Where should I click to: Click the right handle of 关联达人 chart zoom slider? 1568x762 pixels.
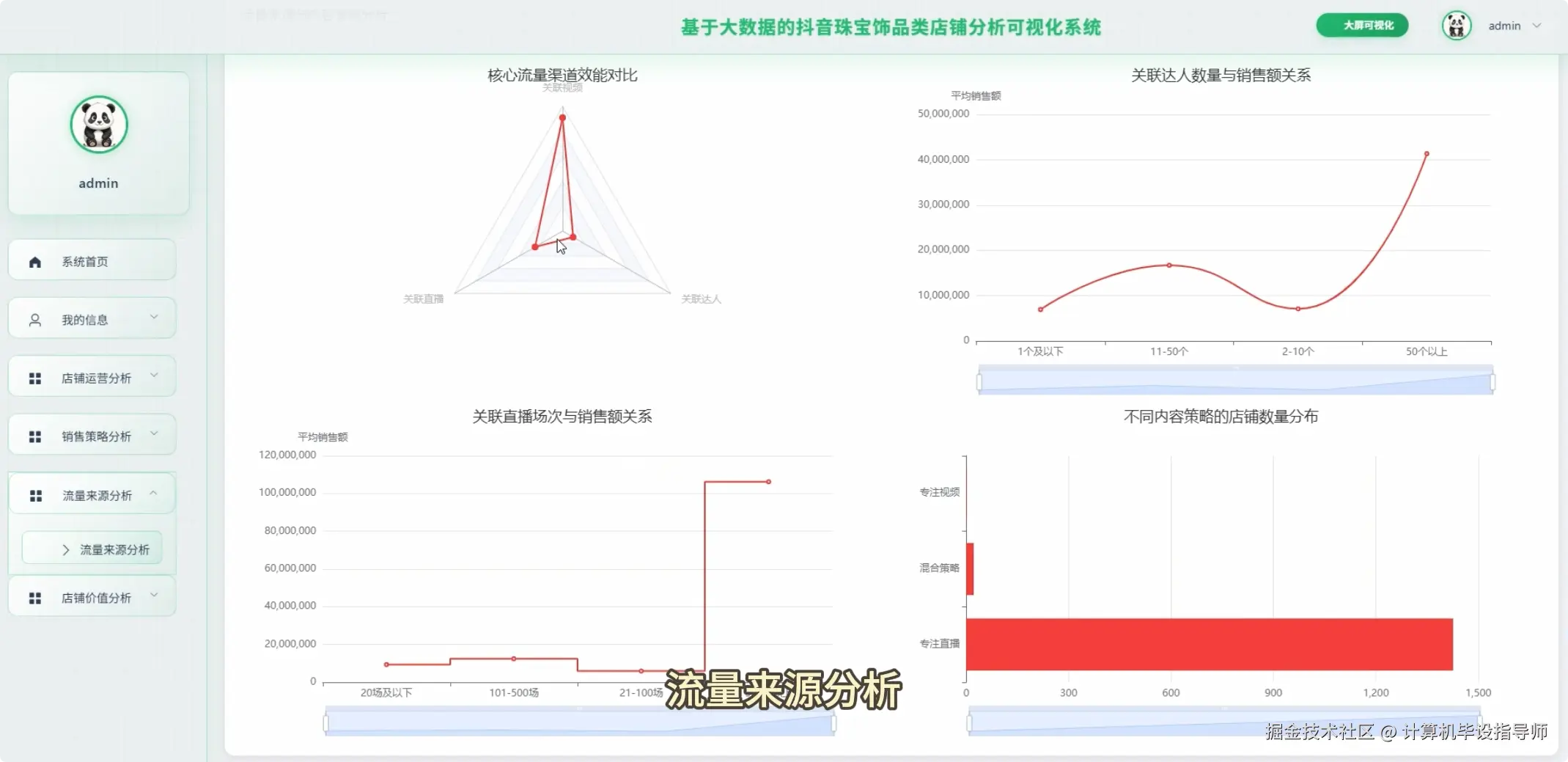[1492, 382]
